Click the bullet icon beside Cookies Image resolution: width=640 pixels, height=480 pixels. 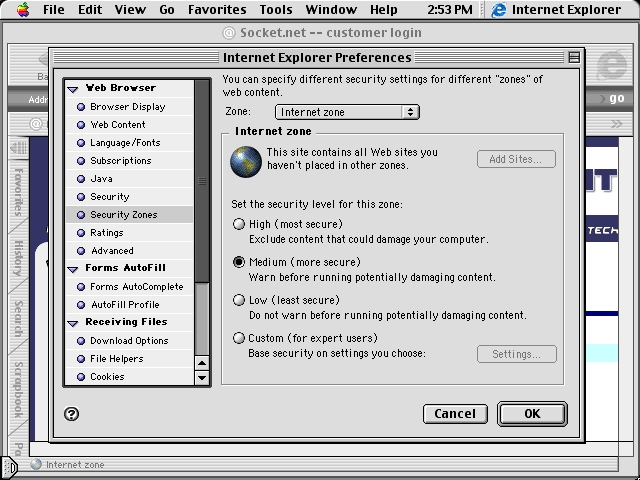coord(81,377)
